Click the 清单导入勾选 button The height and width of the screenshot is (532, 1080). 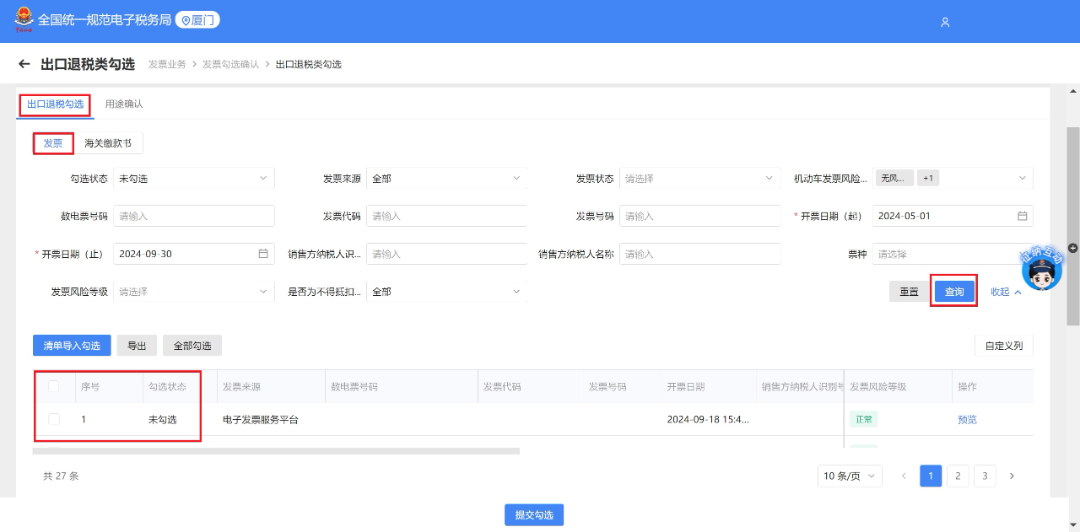(72, 345)
